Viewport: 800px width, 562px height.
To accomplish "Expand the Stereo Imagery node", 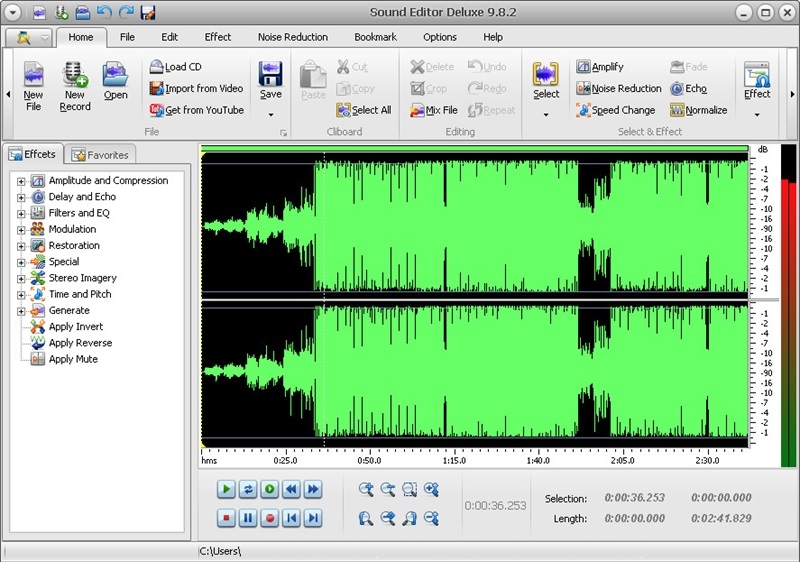I will point(21,279).
